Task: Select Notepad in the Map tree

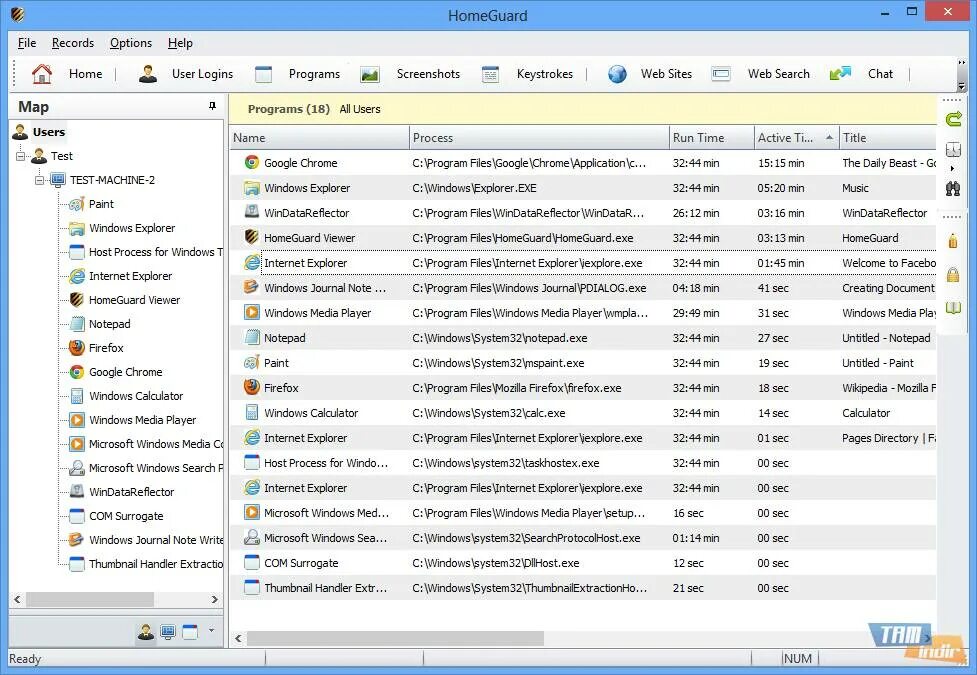Action: coord(100,324)
